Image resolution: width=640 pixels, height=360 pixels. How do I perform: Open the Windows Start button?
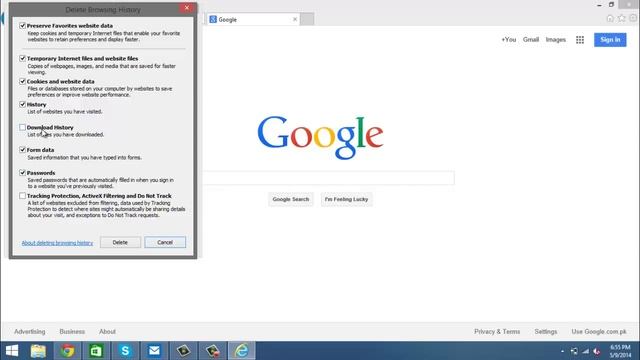pyautogui.click(x=12, y=351)
